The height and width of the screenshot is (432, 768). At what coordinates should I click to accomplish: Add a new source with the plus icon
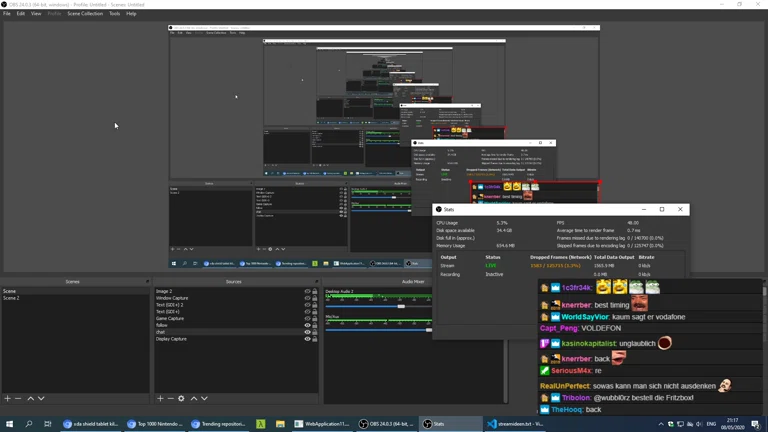(160, 399)
